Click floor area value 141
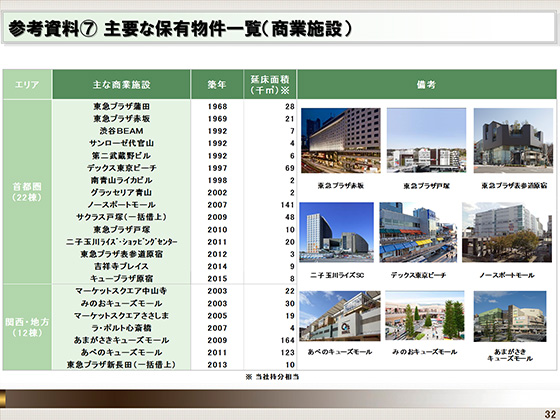560x420 pixels. click(x=288, y=205)
